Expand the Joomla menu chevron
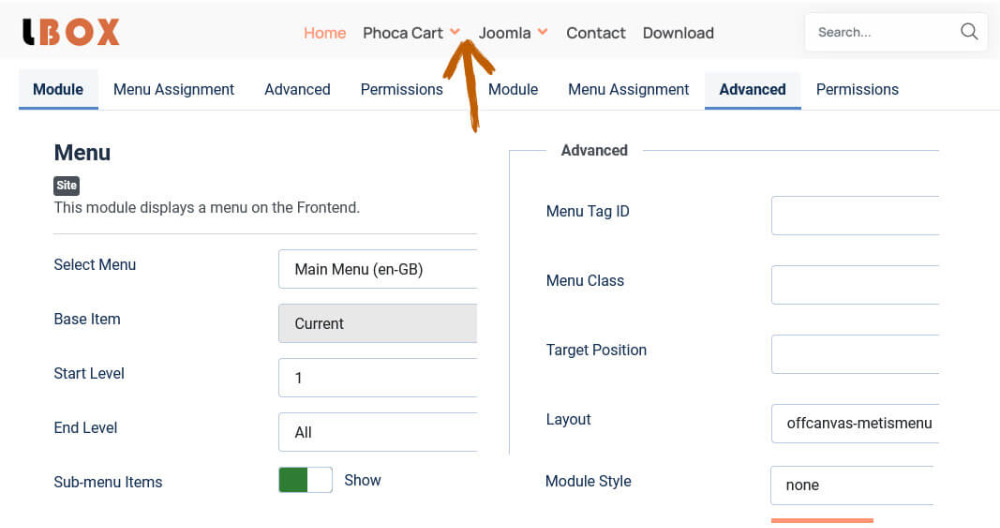 click(x=543, y=32)
